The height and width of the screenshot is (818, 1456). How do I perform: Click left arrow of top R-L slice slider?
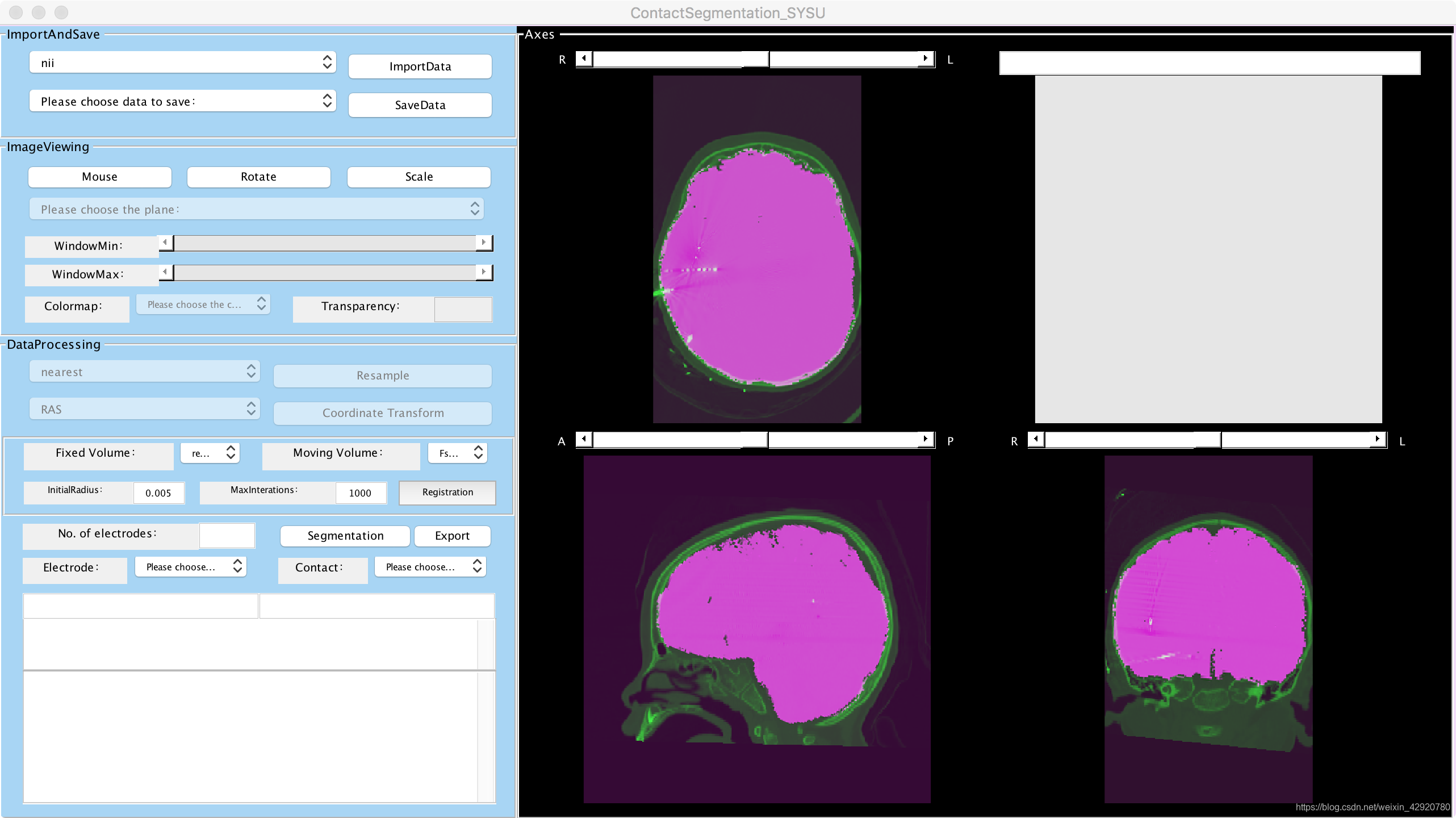click(584, 59)
